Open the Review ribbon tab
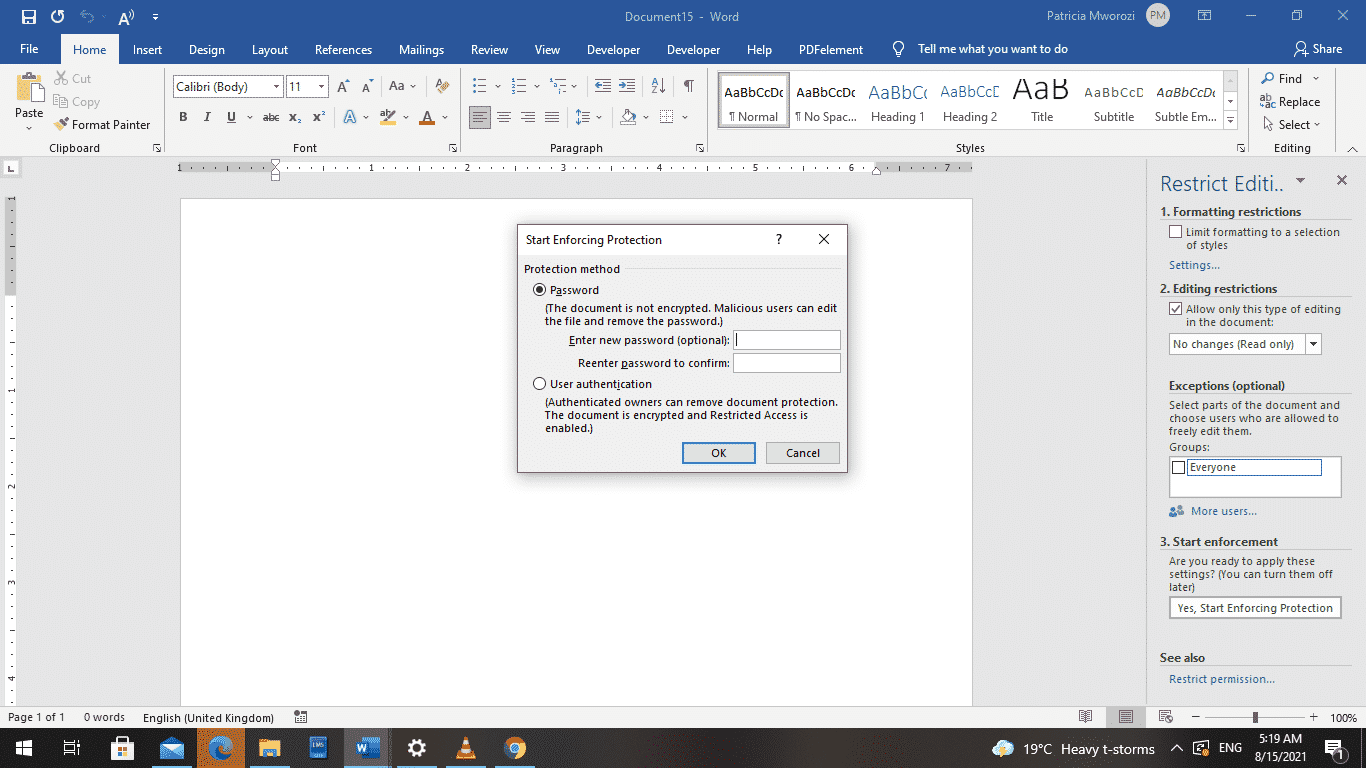The image size is (1366, 768). [489, 48]
